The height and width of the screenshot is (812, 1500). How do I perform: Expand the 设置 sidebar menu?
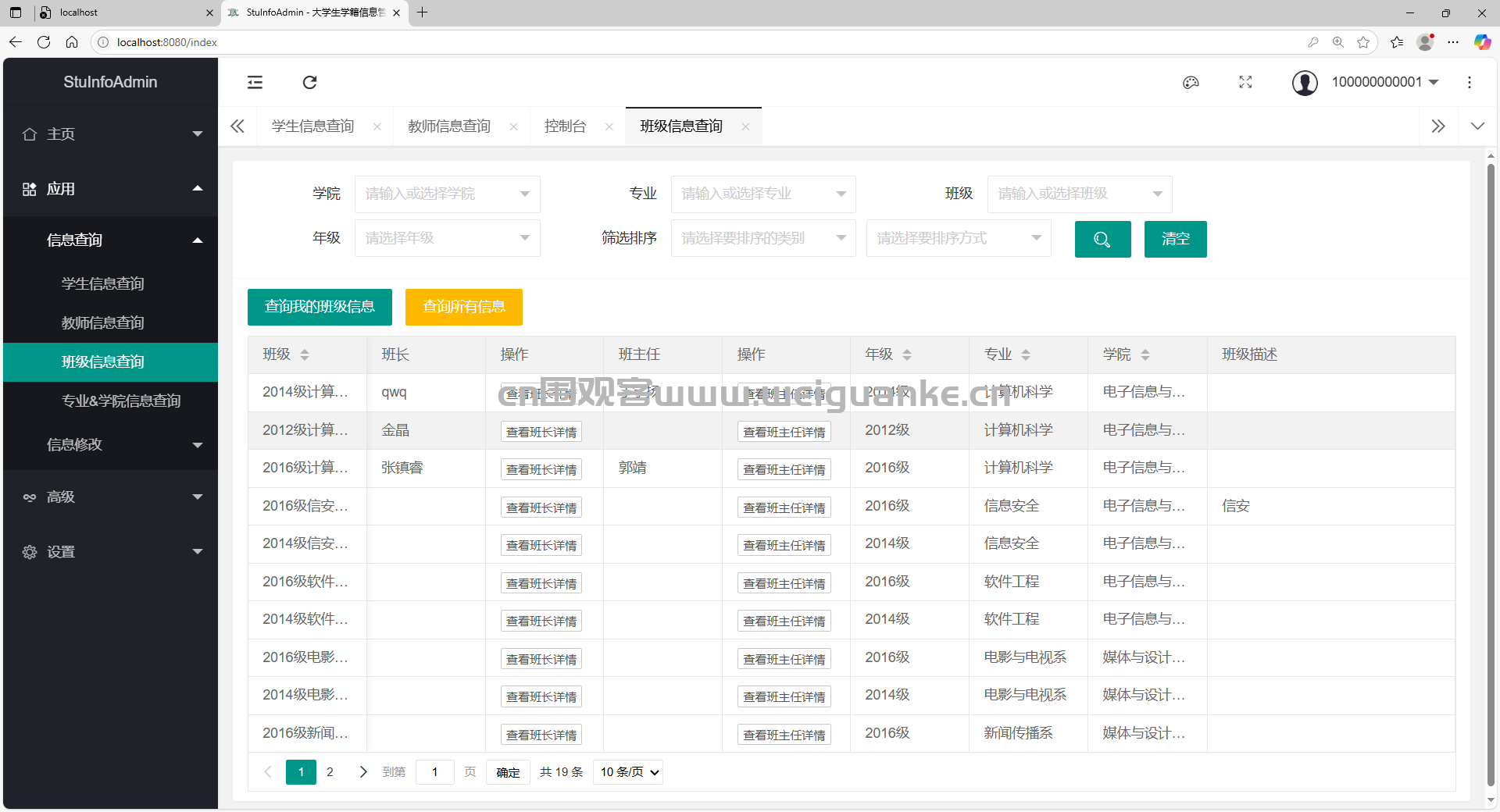110,551
